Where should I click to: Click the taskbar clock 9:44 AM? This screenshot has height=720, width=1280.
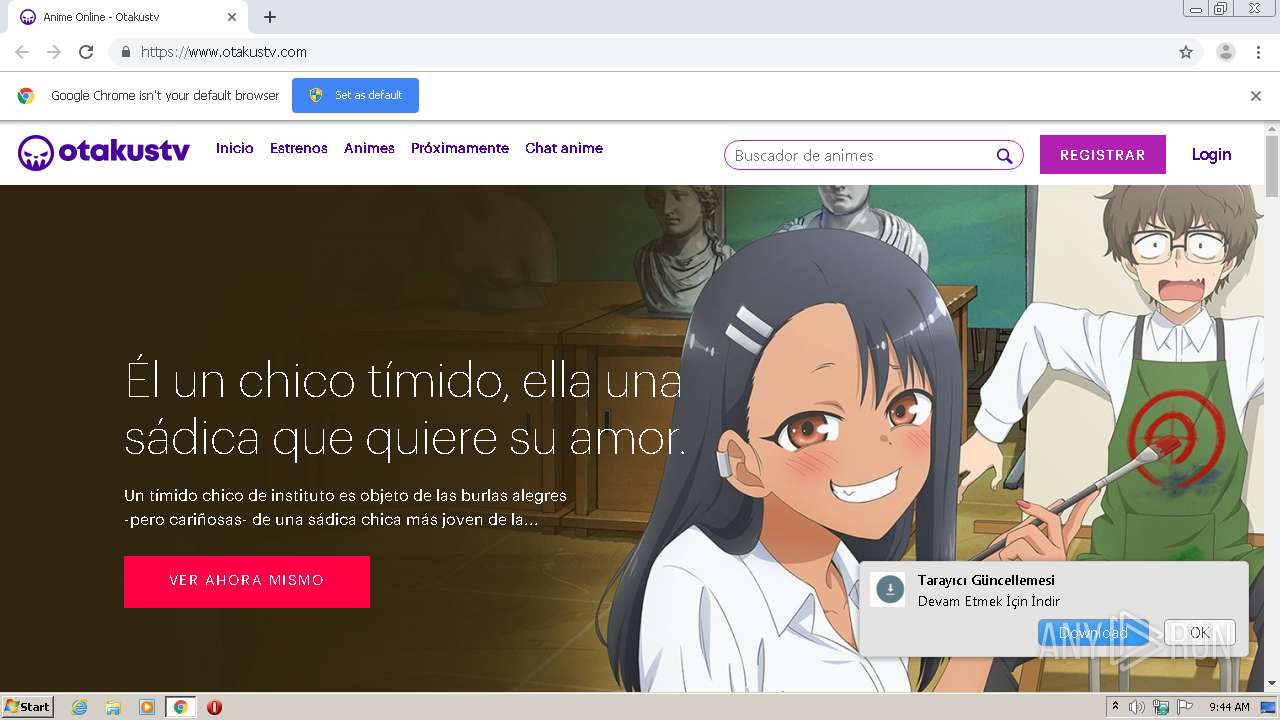[1229, 707]
